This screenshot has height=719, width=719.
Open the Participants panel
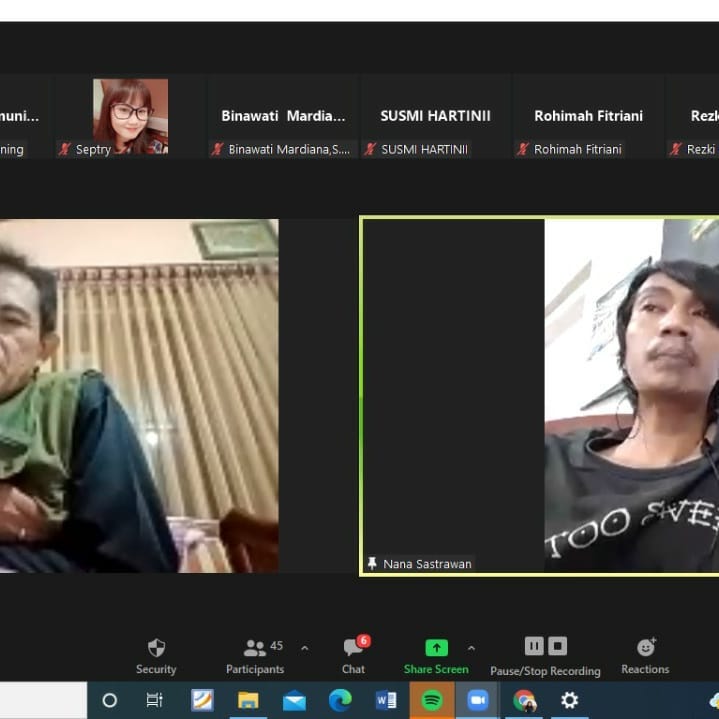coord(255,655)
